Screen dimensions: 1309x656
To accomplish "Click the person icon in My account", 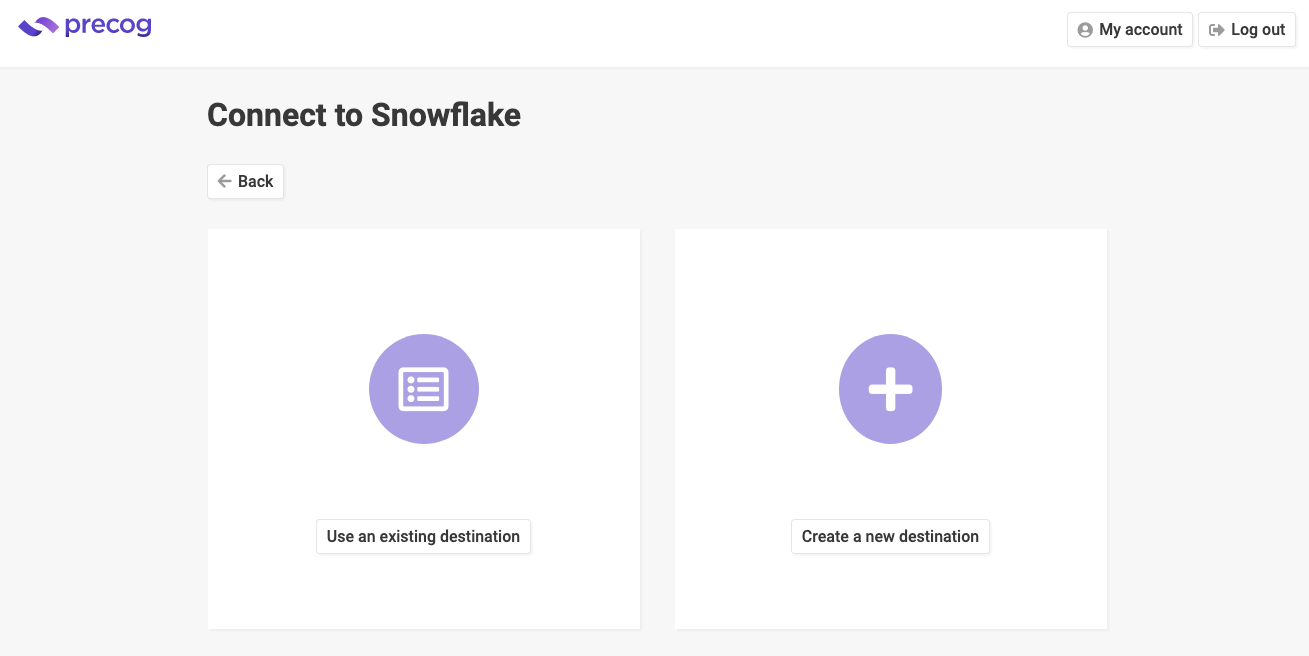I will [x=1085, y=30].
